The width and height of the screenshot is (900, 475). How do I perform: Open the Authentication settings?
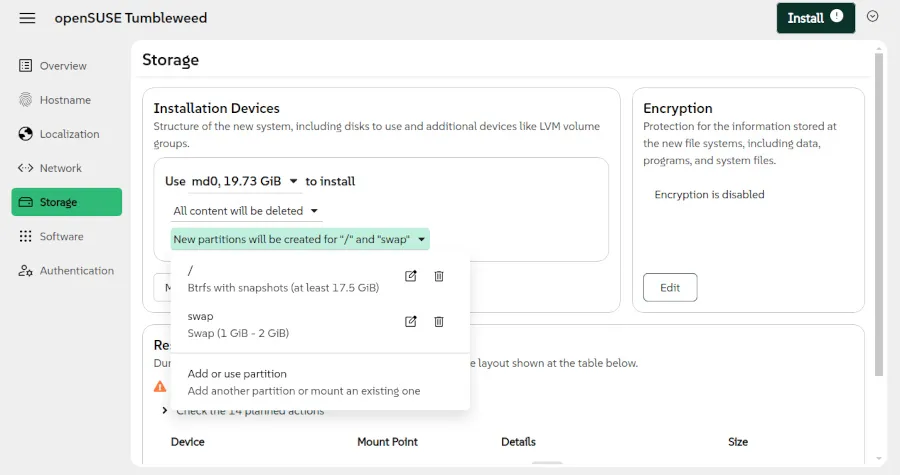coord(76,271)
